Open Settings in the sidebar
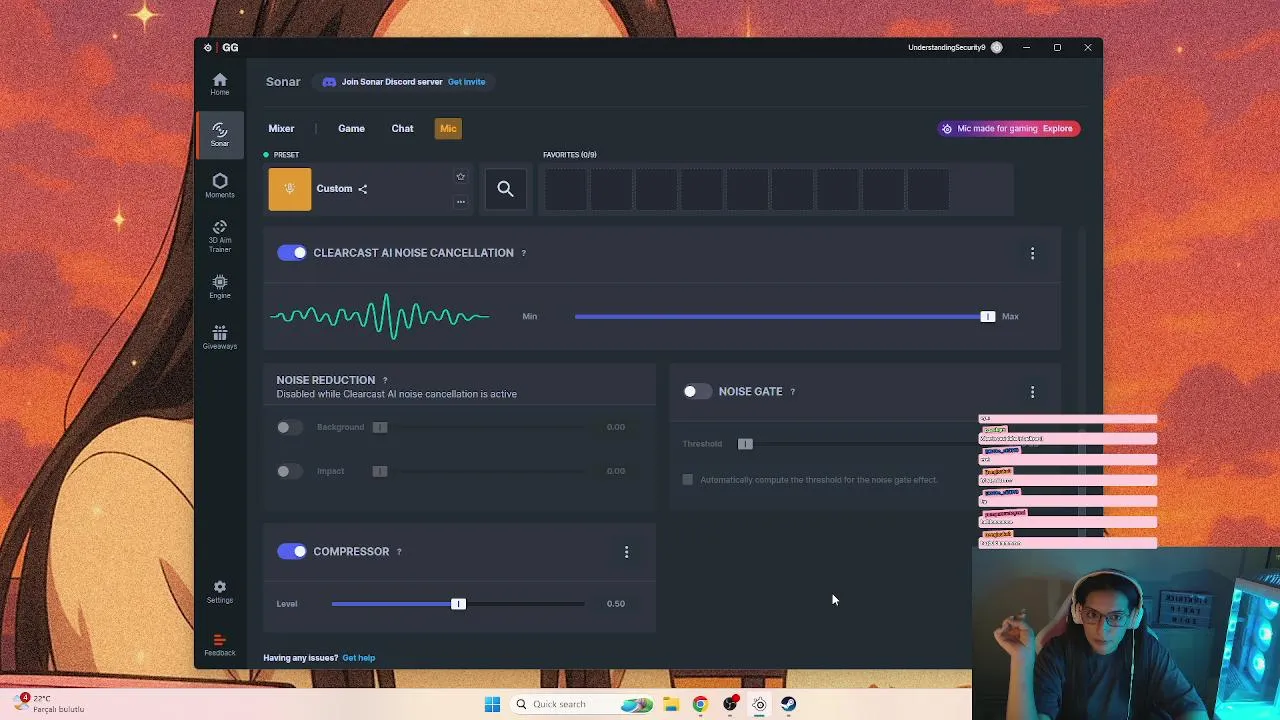The width and height of the screenshot is (1280, 720). [x=219, y=592]
